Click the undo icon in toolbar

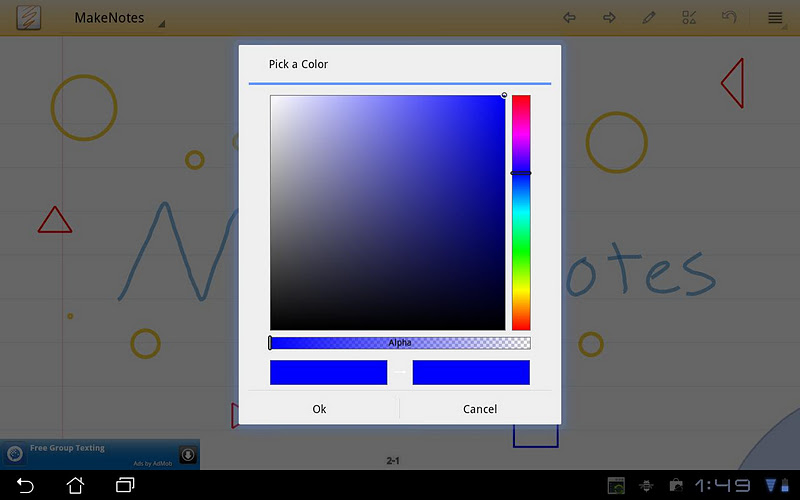pos(729,17)
